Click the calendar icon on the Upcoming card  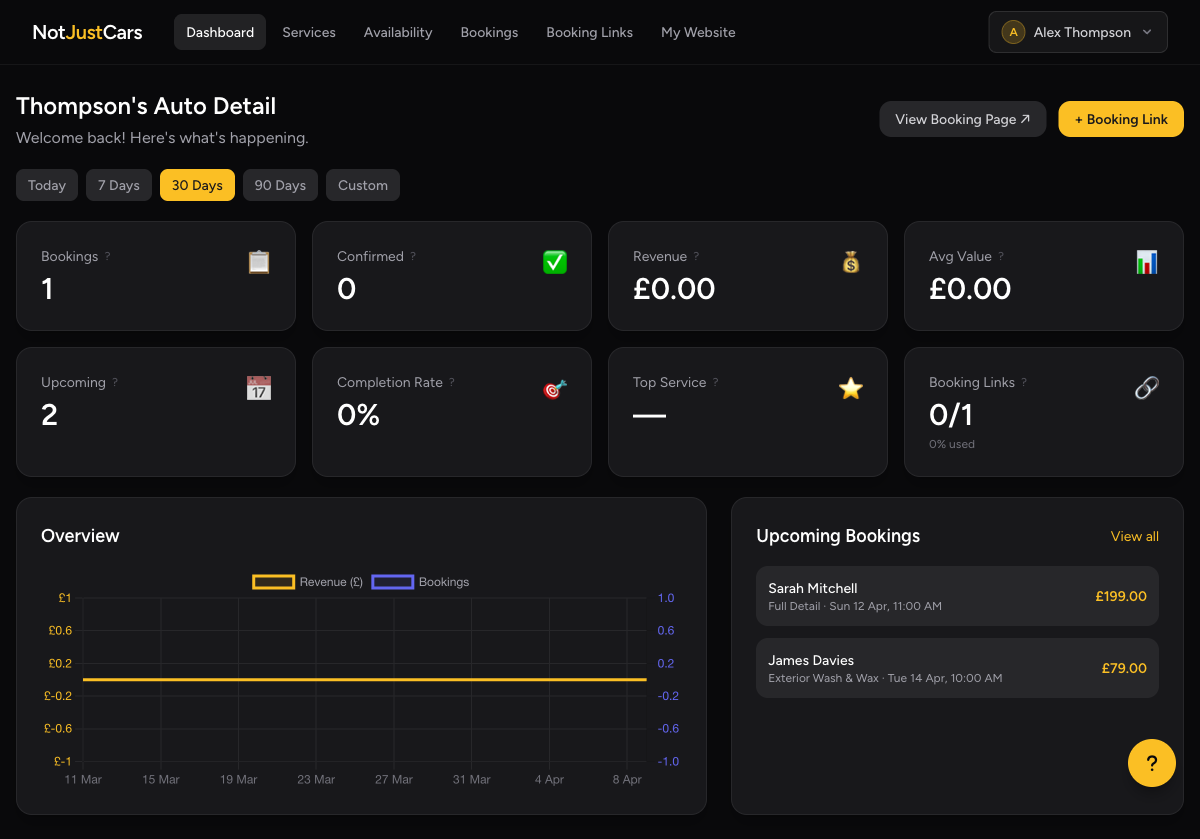pyautogui.click(x=259, y=388)
